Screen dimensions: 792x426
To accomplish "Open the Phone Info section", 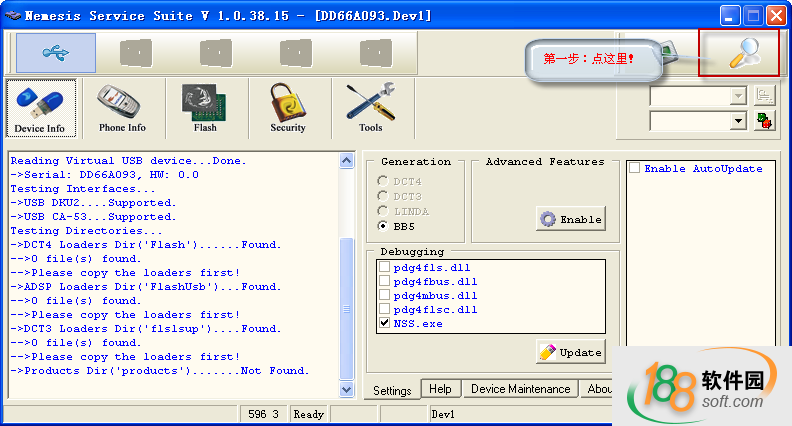I will point(122,108).
